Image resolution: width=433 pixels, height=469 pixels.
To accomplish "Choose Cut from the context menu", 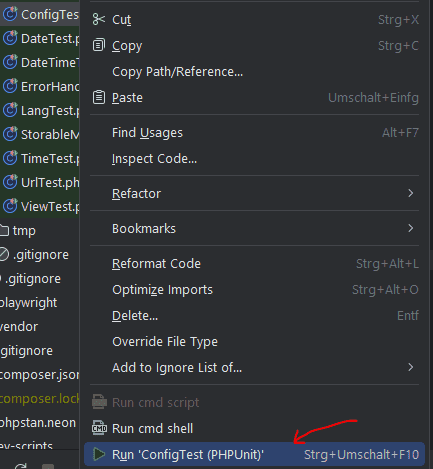I will click(255, 19).
